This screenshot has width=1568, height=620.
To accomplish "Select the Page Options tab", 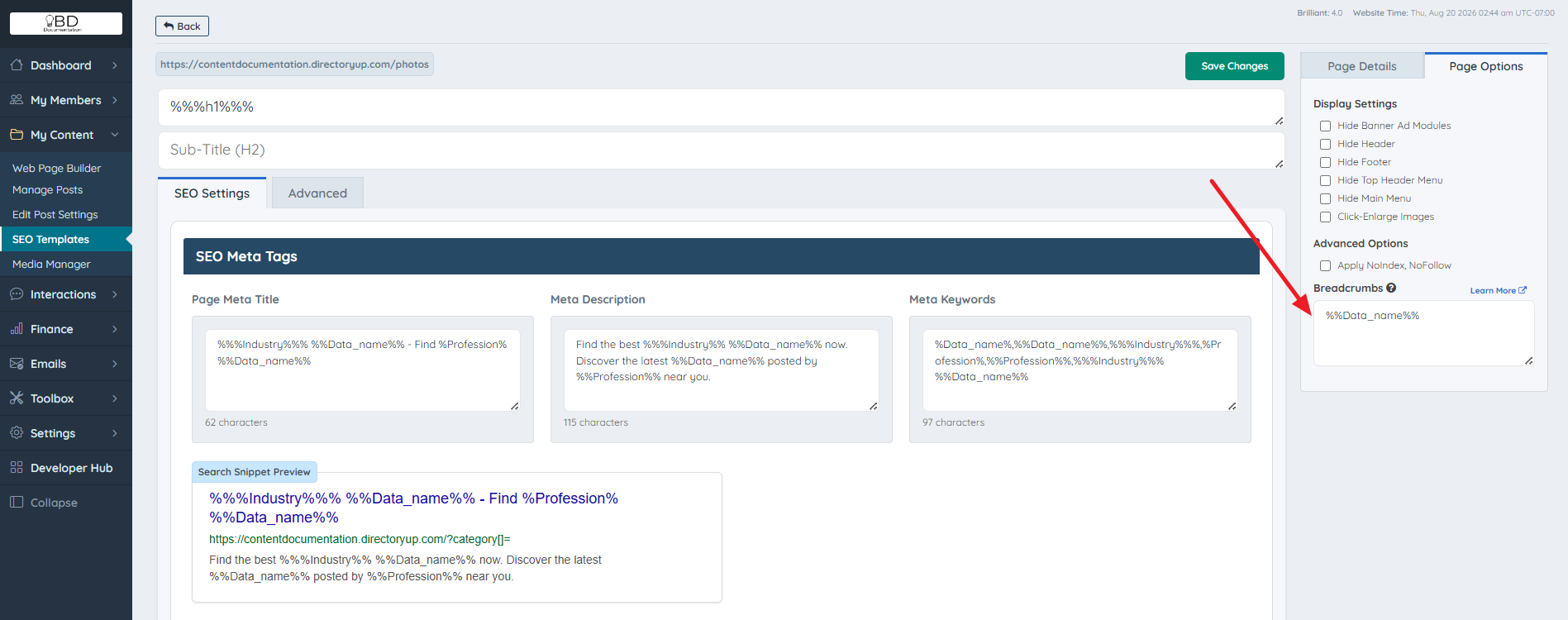I will pos(1485,66).
